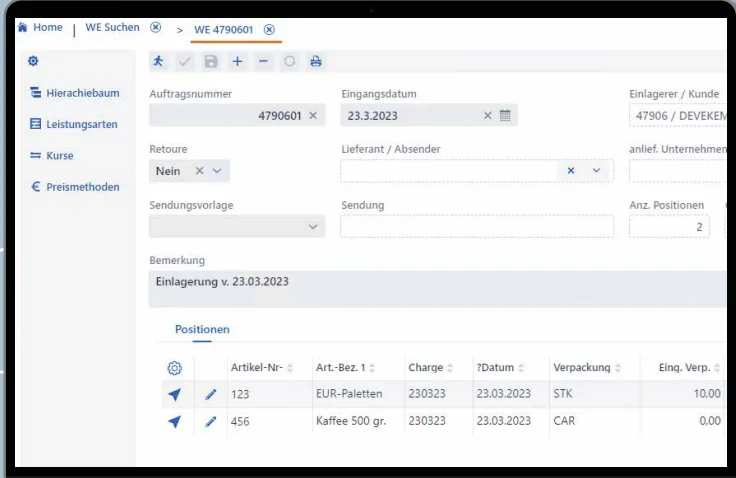Click the printer toolbar icon
Image resolution: width=736 pixels, height=478 pixels.
pos(316,61)
